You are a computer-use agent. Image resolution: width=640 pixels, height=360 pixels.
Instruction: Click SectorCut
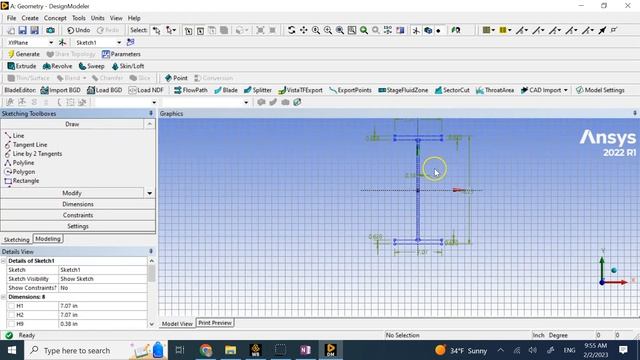click(452, 90)
